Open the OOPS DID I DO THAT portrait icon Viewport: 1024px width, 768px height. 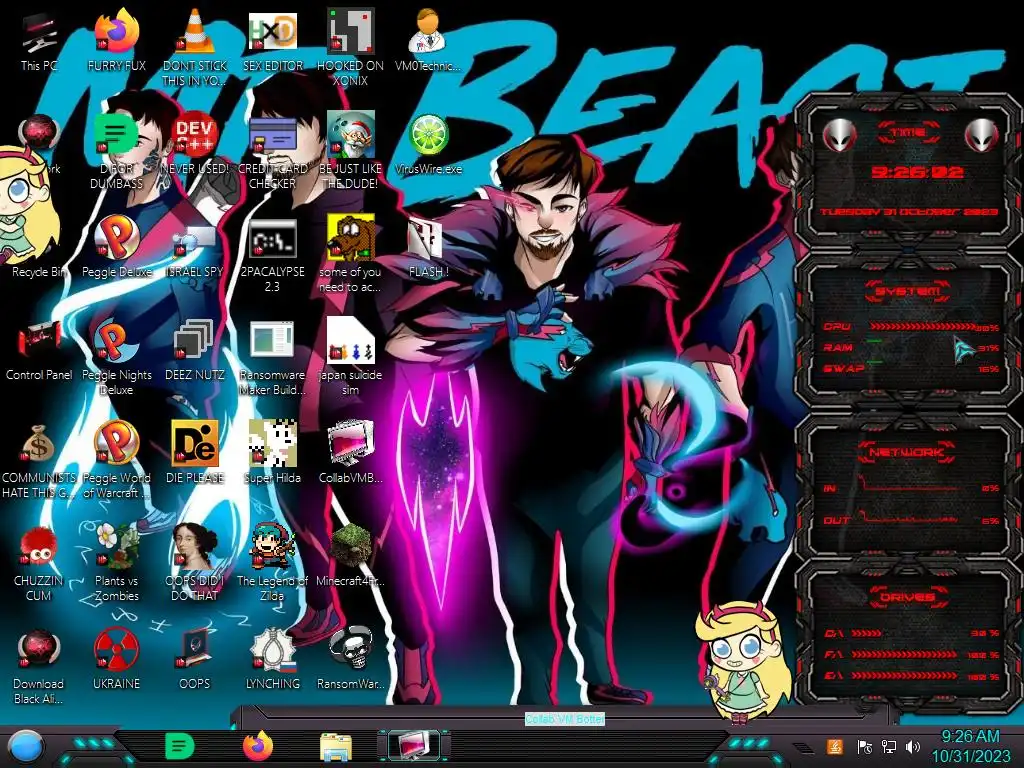point(195,563)
